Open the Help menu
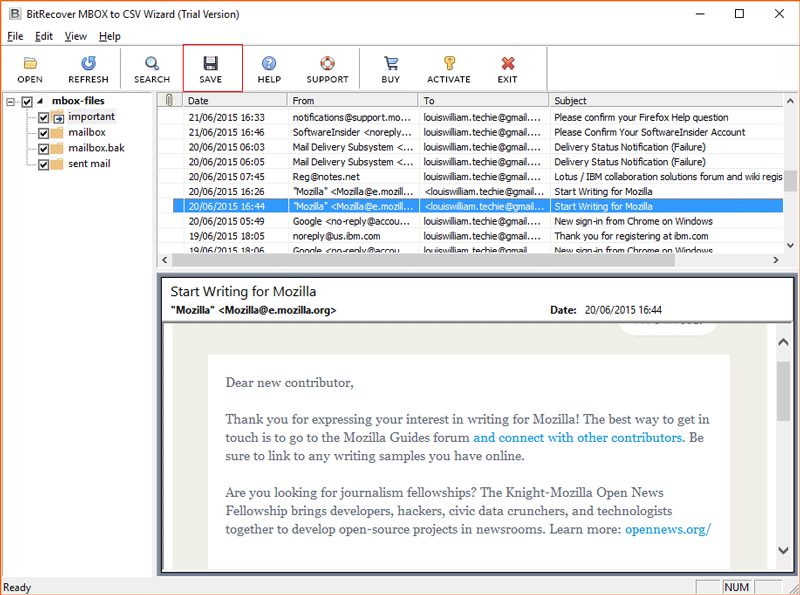 coord(110,36)
